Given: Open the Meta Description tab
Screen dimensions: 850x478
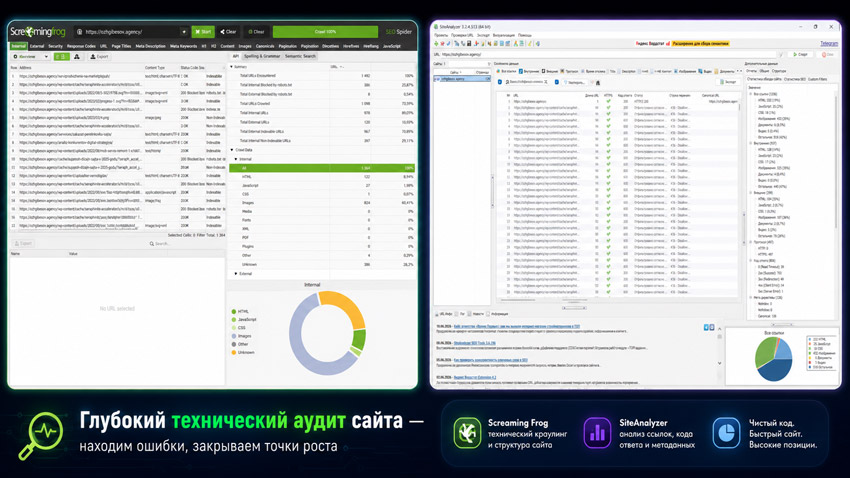Looking at the screenshot, I should coord(151,47).
